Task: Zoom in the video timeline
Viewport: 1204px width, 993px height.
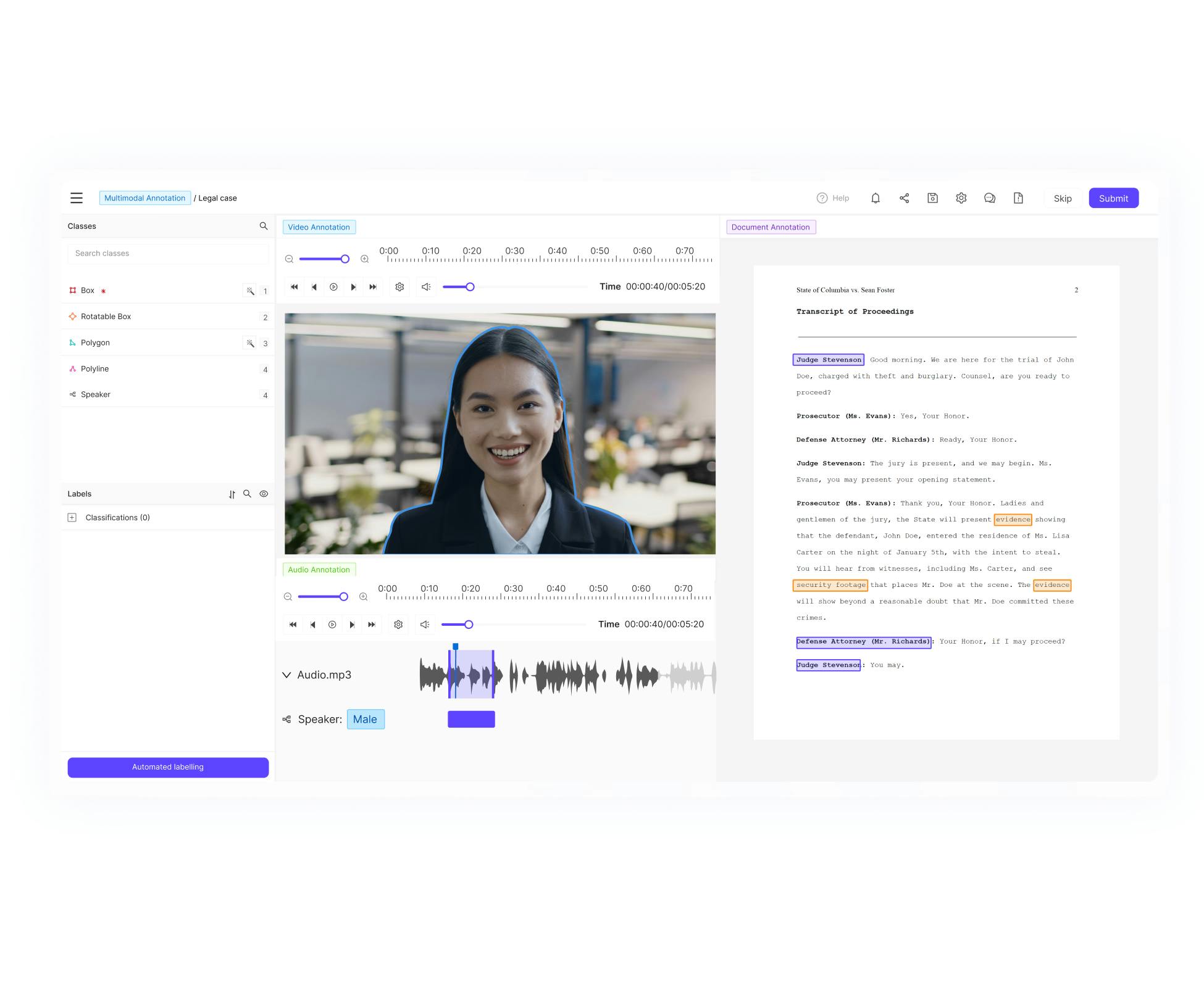Action: tap(365, 259)
